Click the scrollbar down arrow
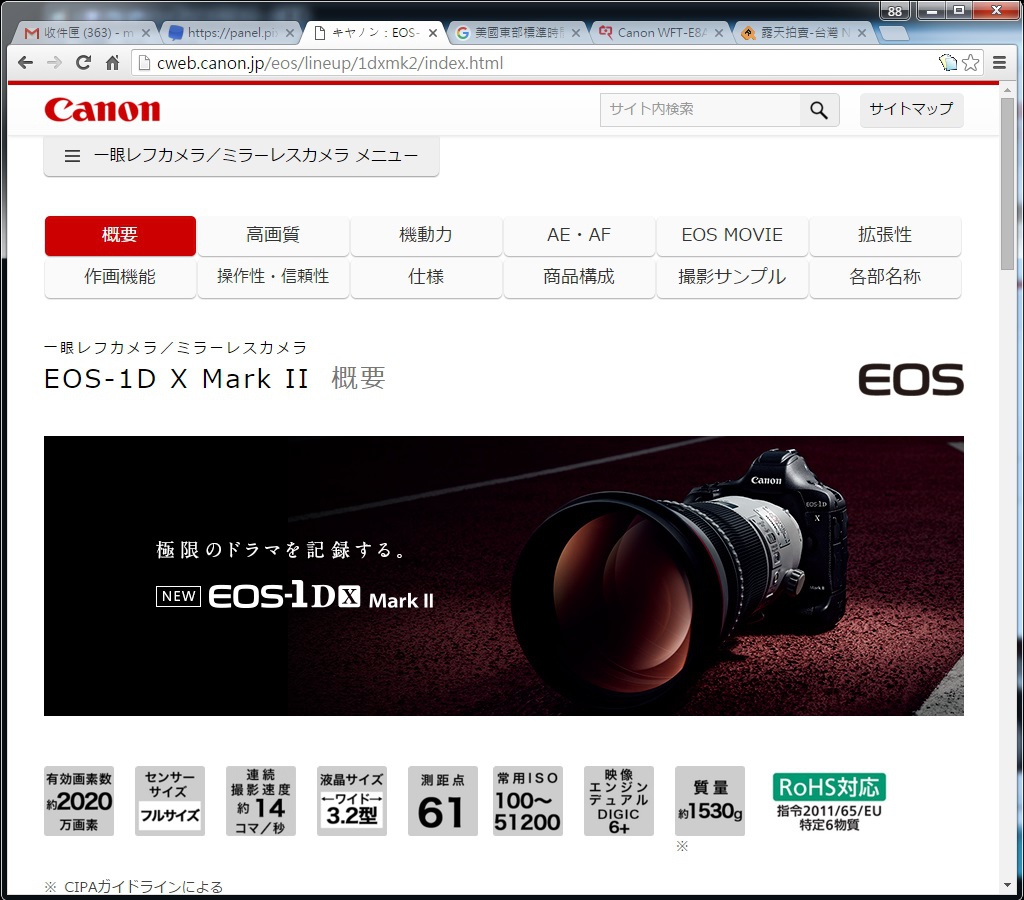Image resolution: width=1024 pixels, height=900 pixels. [1007, 886]
